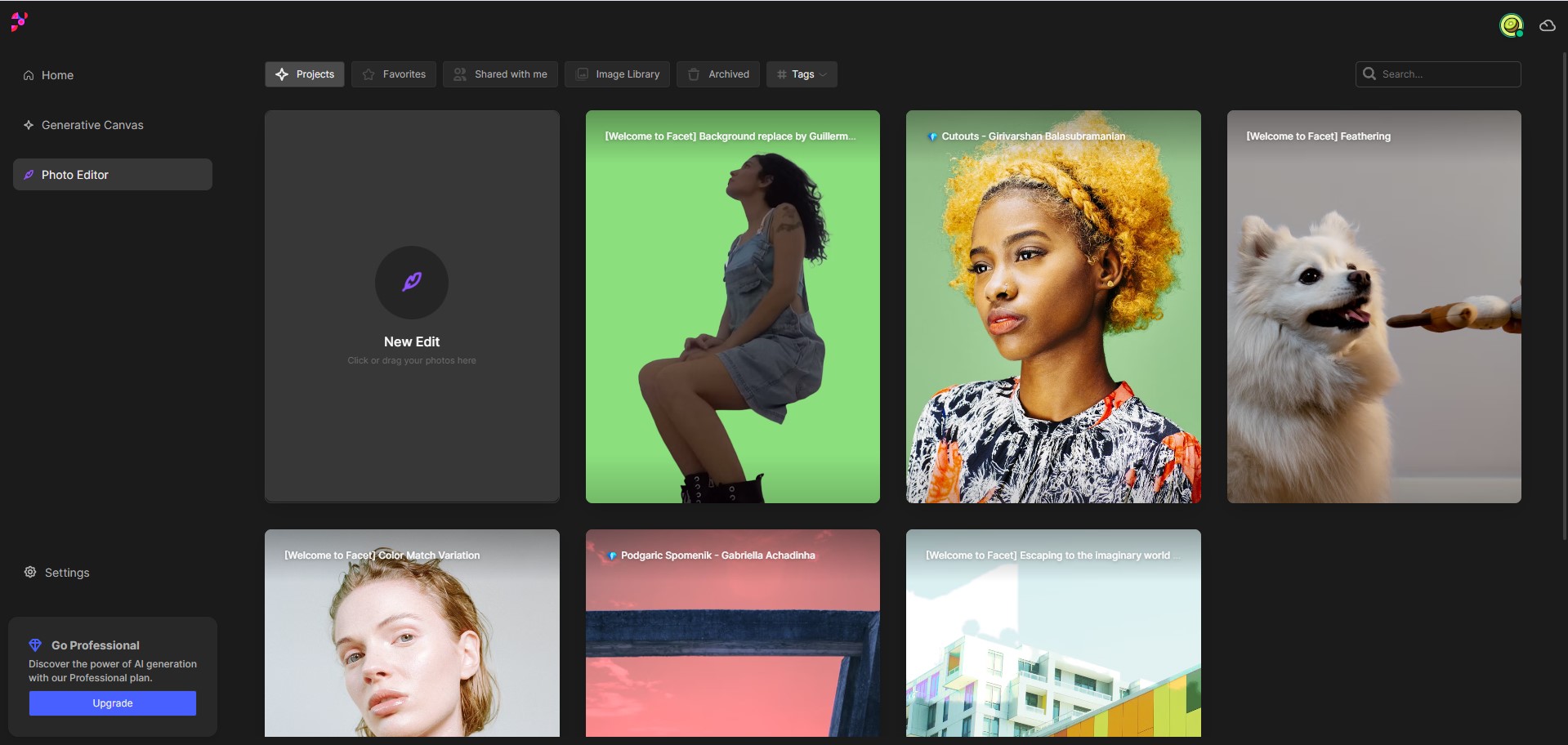Open the user profile avatar

(1512, 25)
